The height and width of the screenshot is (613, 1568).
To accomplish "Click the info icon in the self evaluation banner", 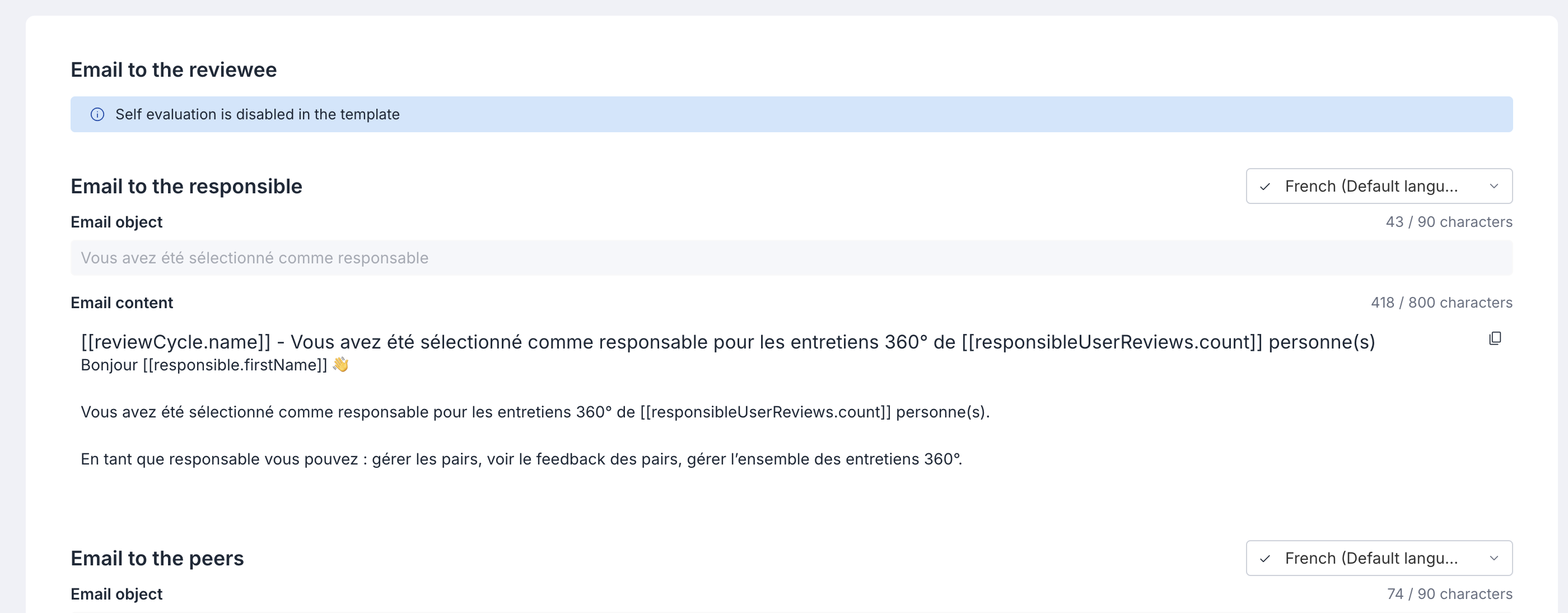I will pos(97,114).
